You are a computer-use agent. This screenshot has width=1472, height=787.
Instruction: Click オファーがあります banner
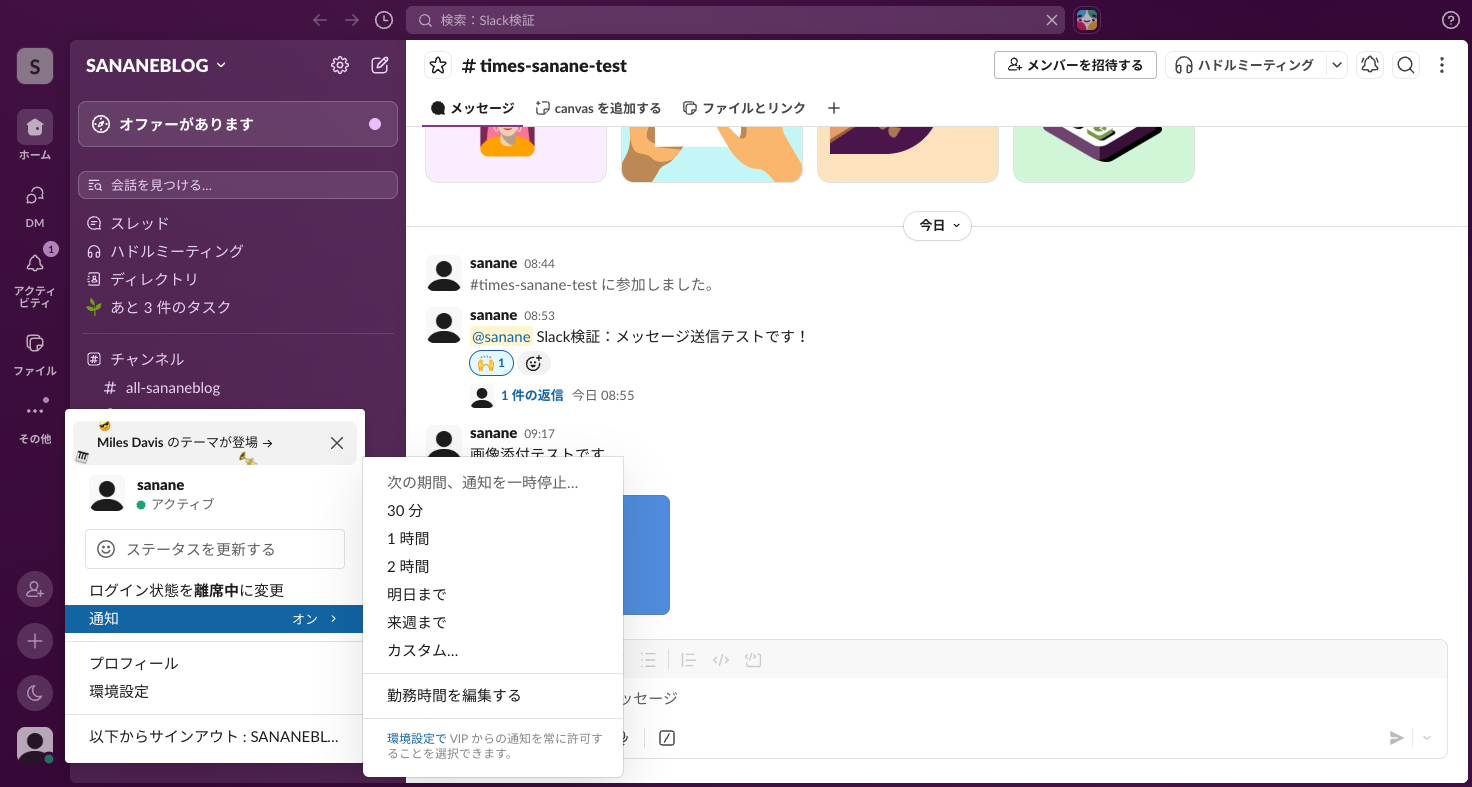click(238, 124)
